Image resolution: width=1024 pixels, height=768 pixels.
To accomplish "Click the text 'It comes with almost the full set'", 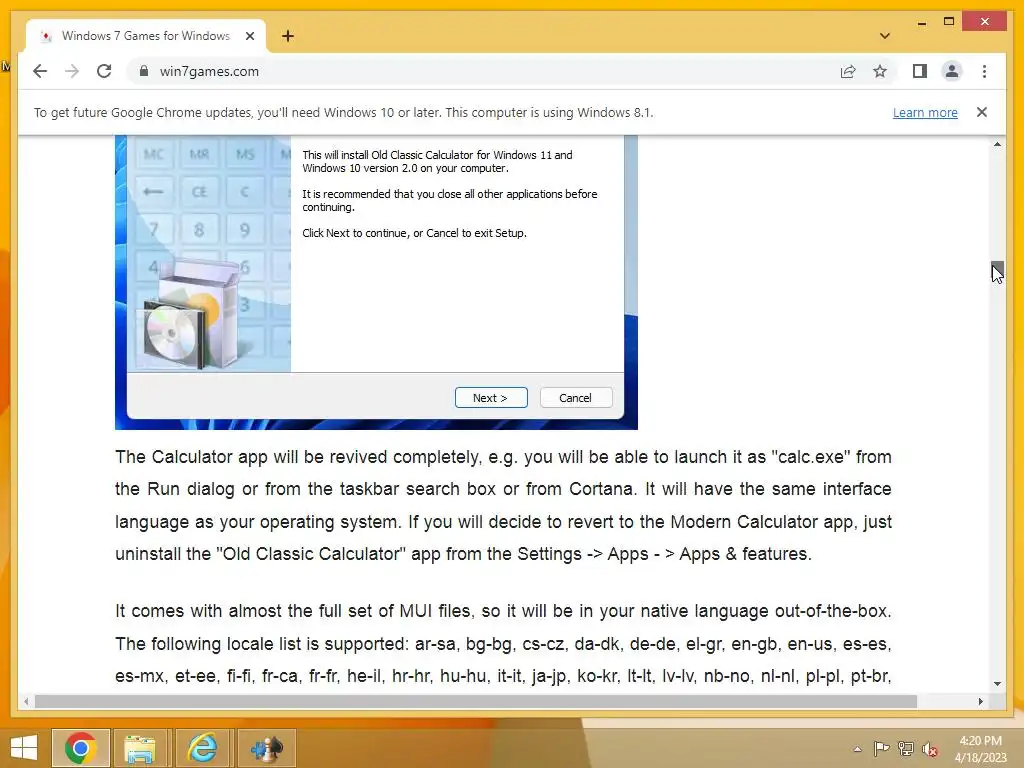I will pyautogui.click(x=296, y=611).
